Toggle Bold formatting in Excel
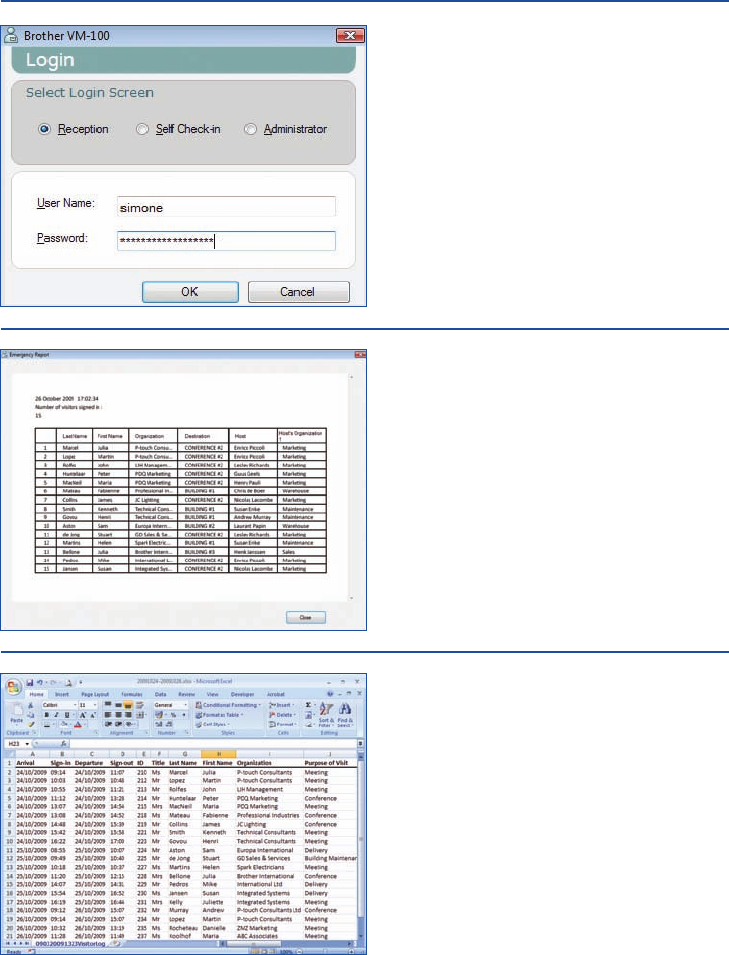The height and width of the screenshot is (955, 729). pyautogui.click(x=46, y=715)
